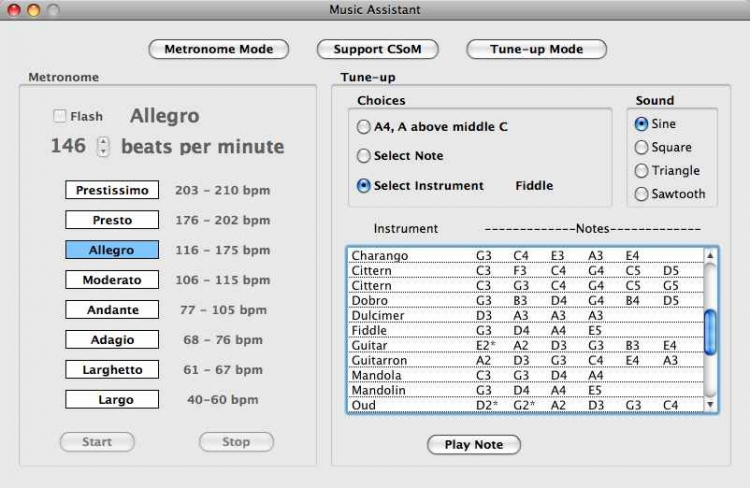
Task: Select the Triangle sound waveform
Action: [642, 171]
